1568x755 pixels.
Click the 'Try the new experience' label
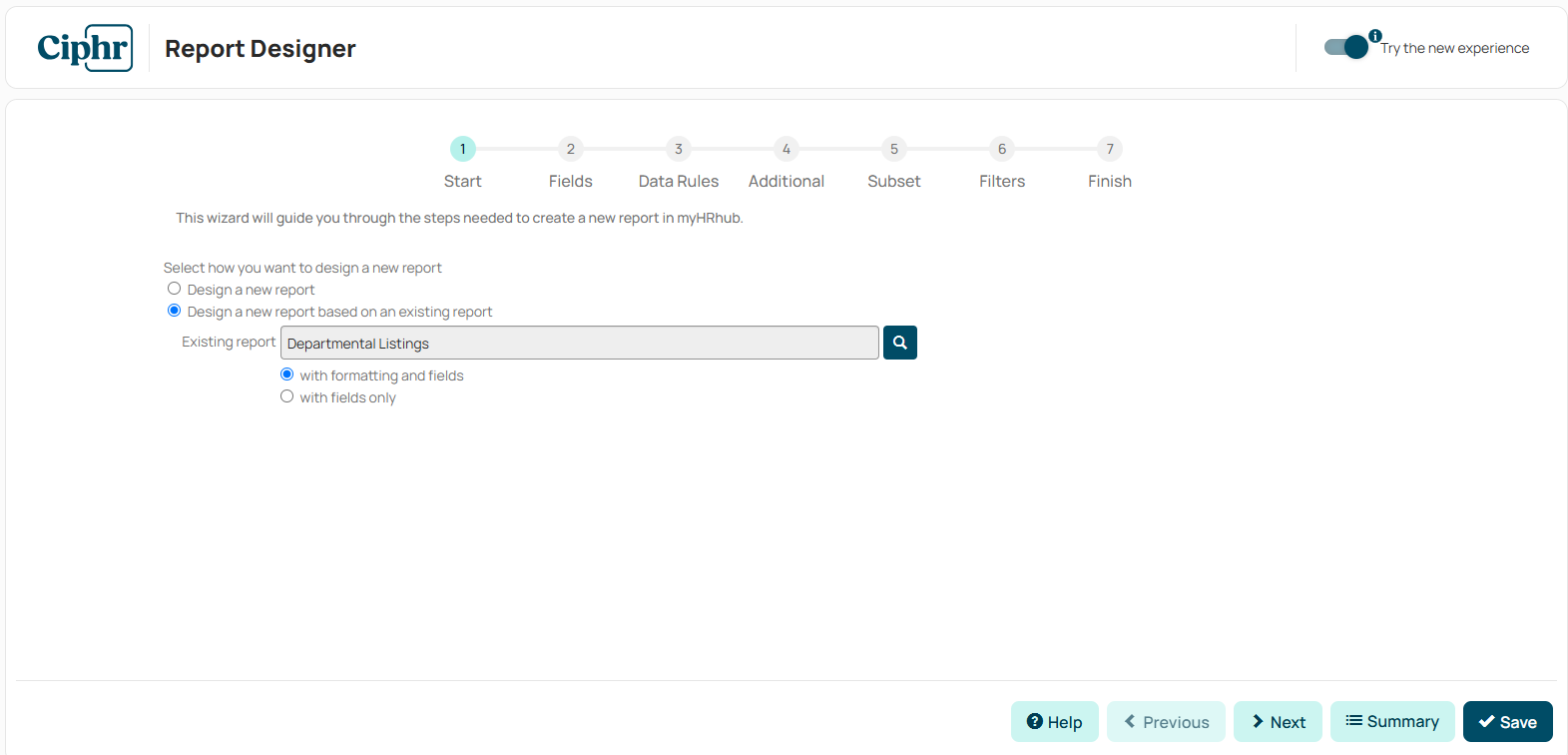1455,48
